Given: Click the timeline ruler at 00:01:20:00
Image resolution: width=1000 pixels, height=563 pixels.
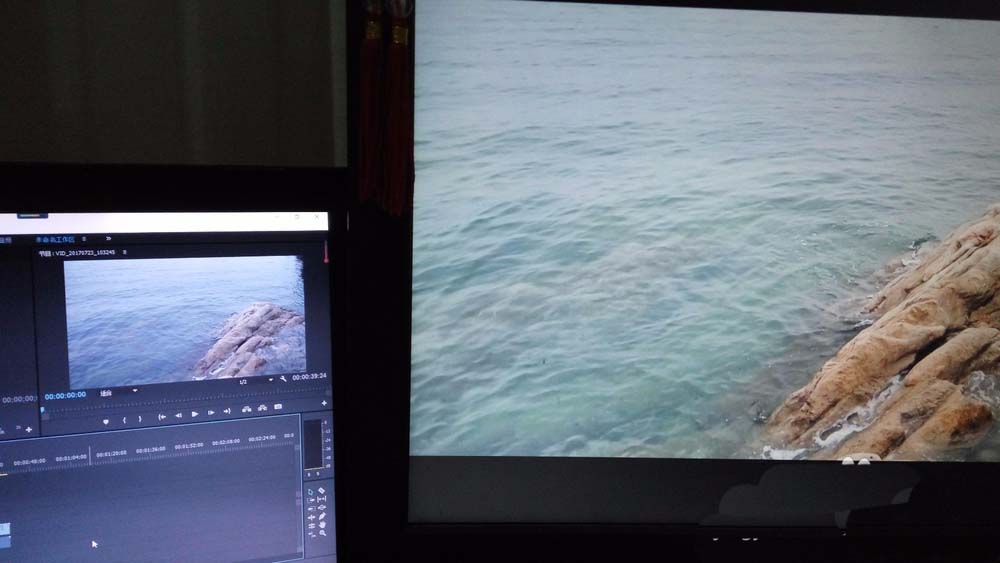Looking at the screenshot, I should pos(112,453).
